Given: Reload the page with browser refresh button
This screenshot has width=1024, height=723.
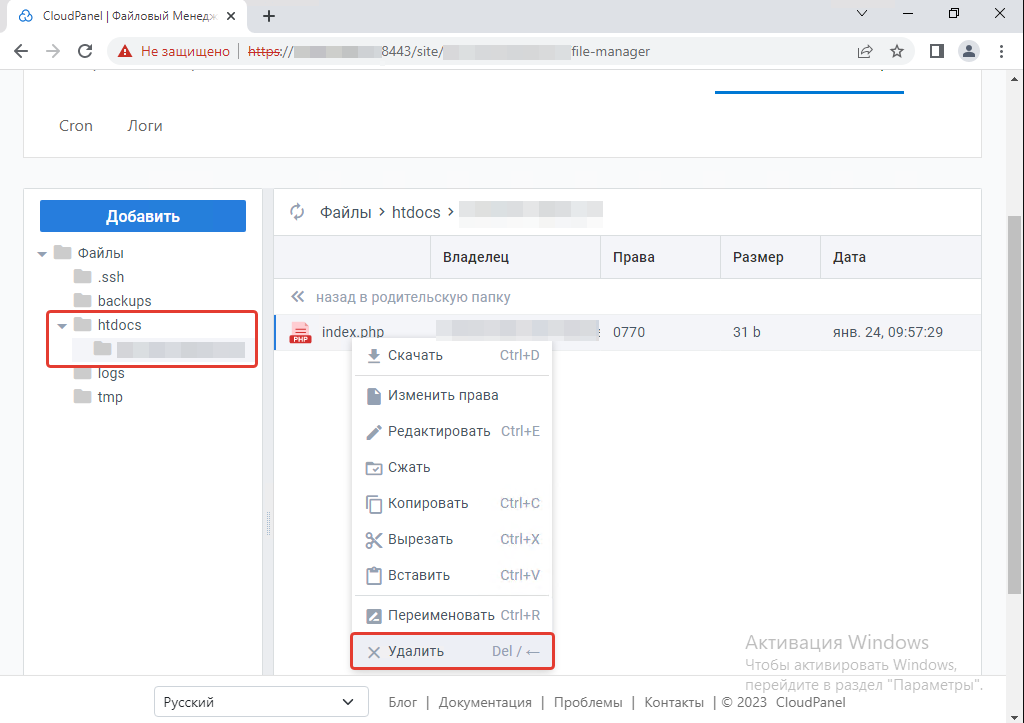Looking at the screenshot, I should click(86, 51).
